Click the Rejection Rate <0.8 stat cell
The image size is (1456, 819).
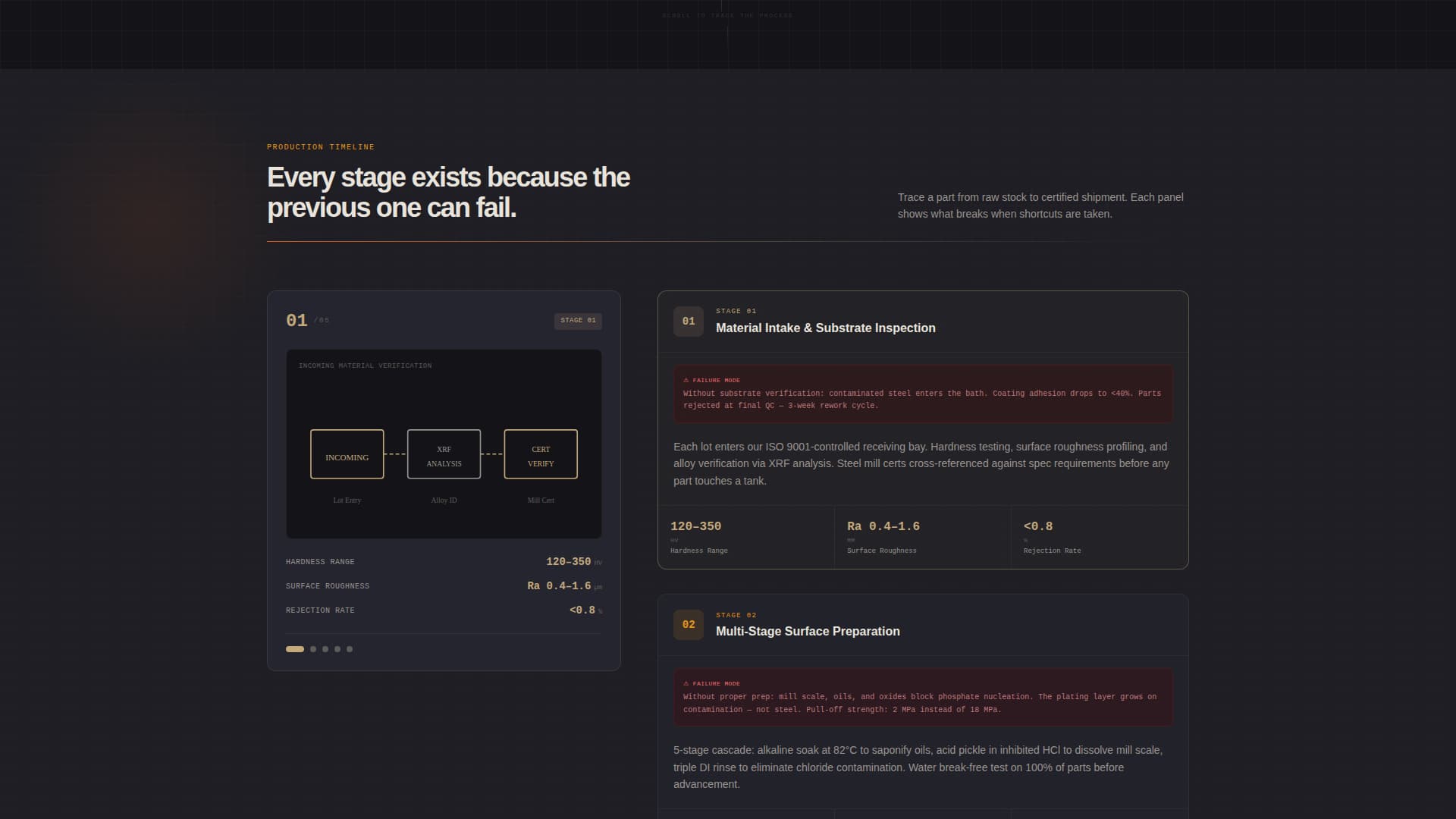coord(1099,537)
